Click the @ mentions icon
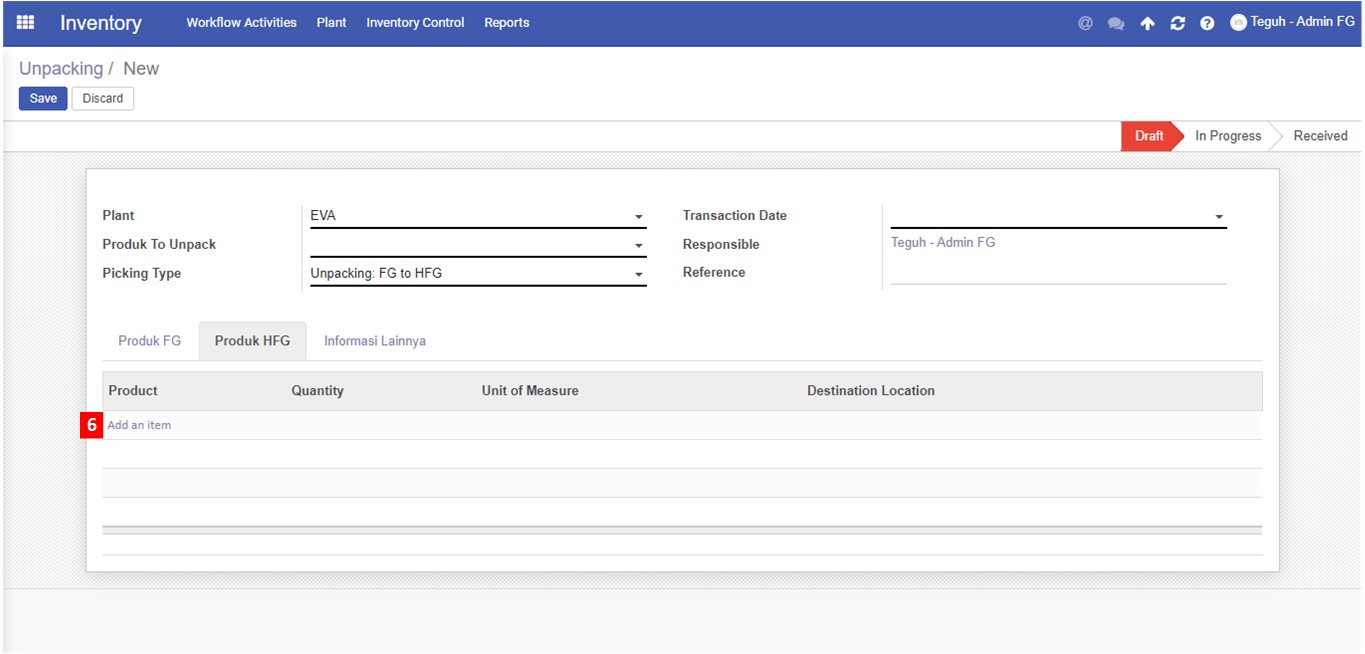This screenshot has width=1365, height=654. (1085, 23)
